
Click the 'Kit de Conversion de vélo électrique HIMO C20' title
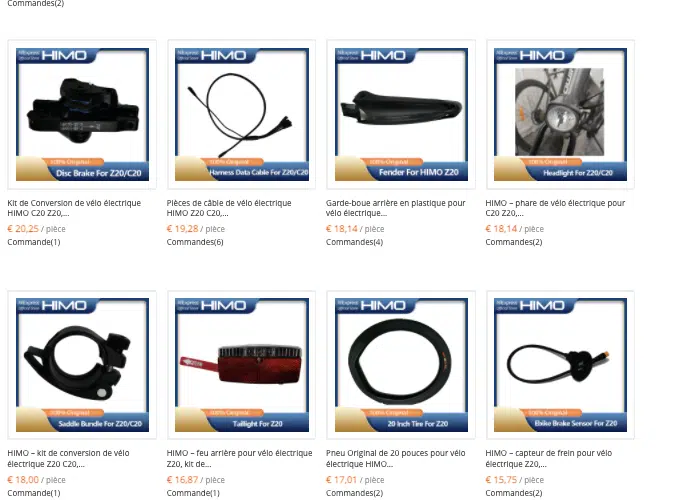74,208
